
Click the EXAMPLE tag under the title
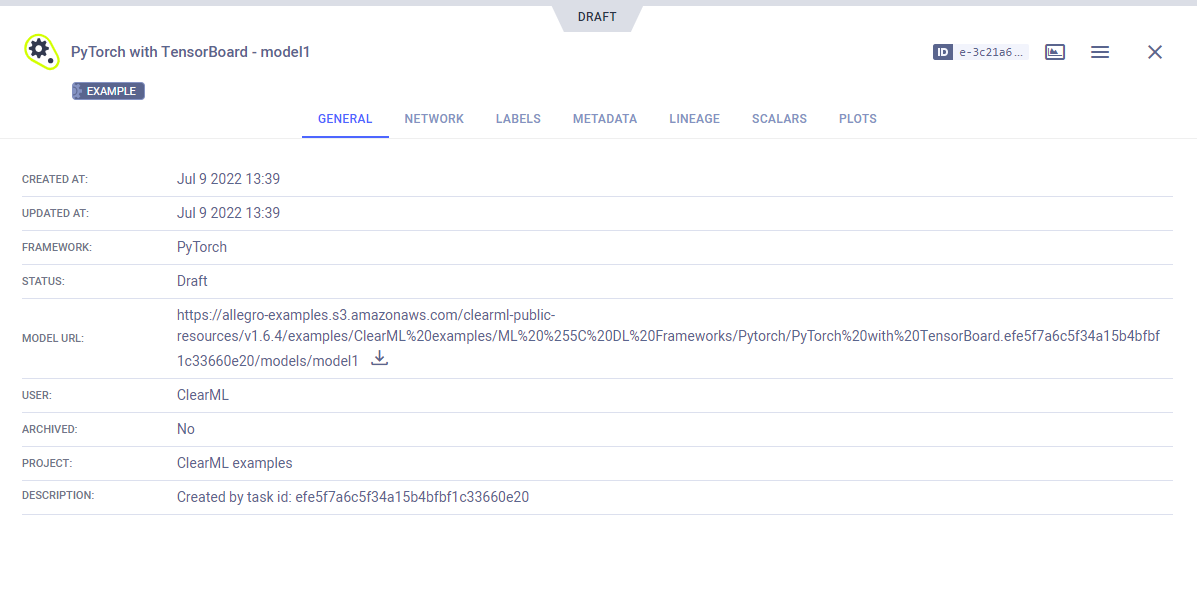(x=108, y=91)
